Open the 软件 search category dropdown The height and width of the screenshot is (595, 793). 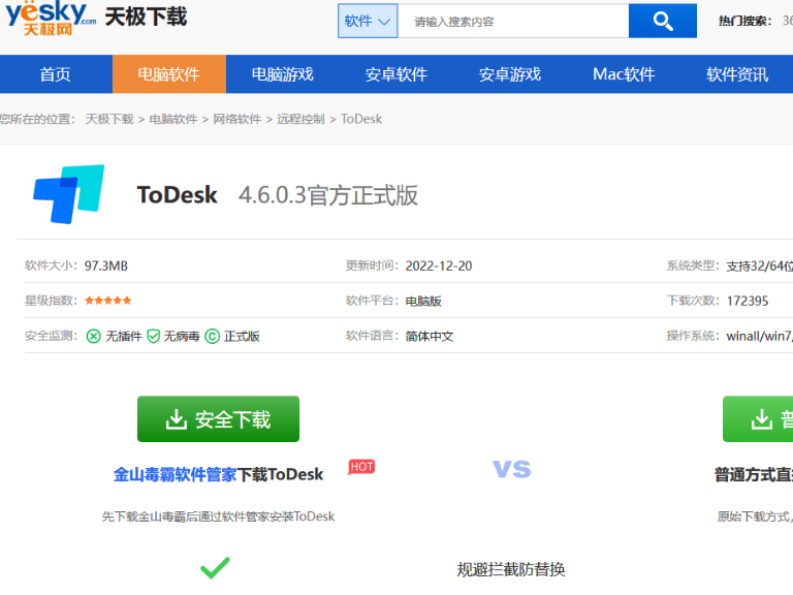pyautogui.click(x=368, y=21)
